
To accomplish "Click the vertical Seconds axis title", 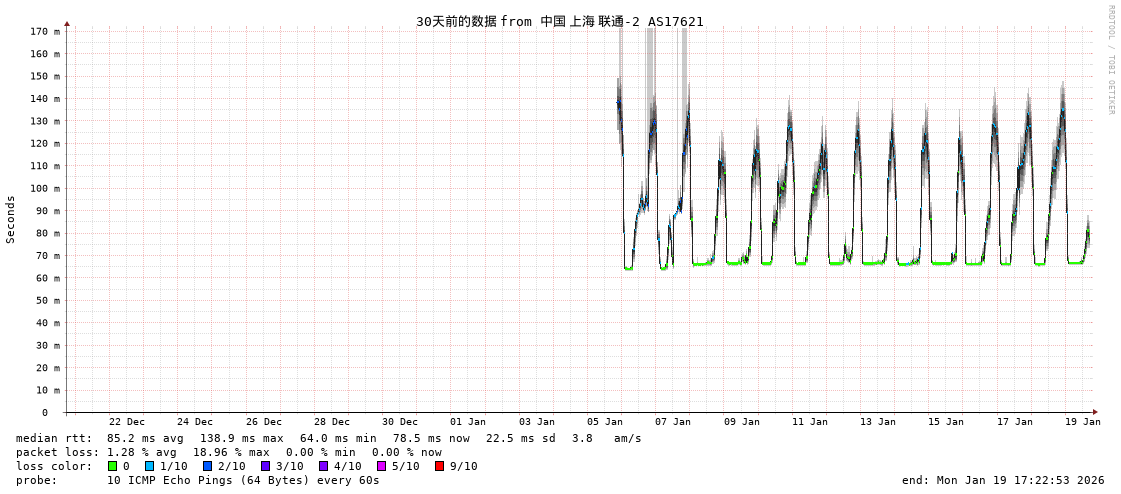I will click(x=11, y=219).
